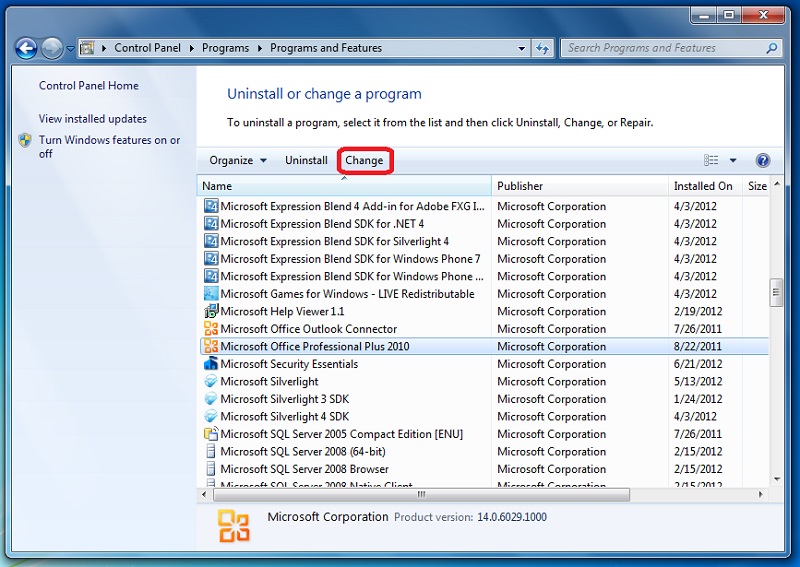800x567 pixels.
Task: Sort by the Size column header
Action: pyautogui.click(x=756, y=186)
